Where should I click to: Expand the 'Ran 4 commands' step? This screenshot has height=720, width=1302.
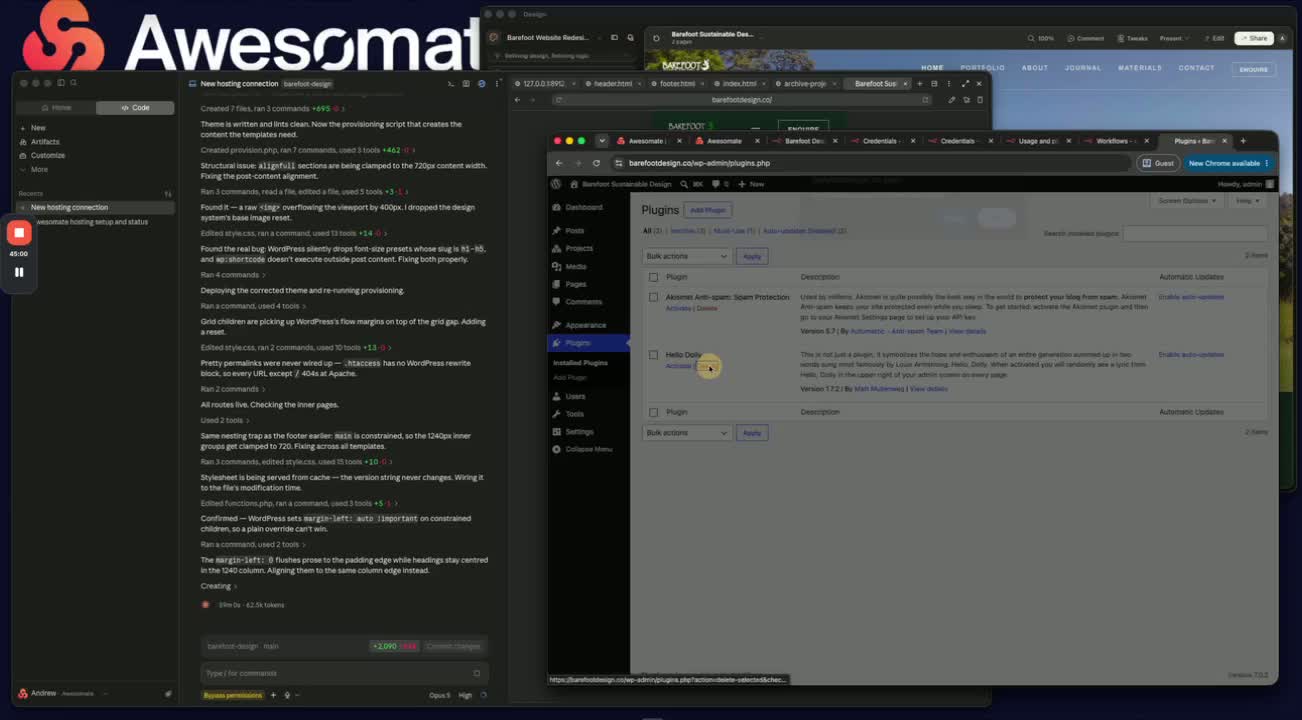232,275
